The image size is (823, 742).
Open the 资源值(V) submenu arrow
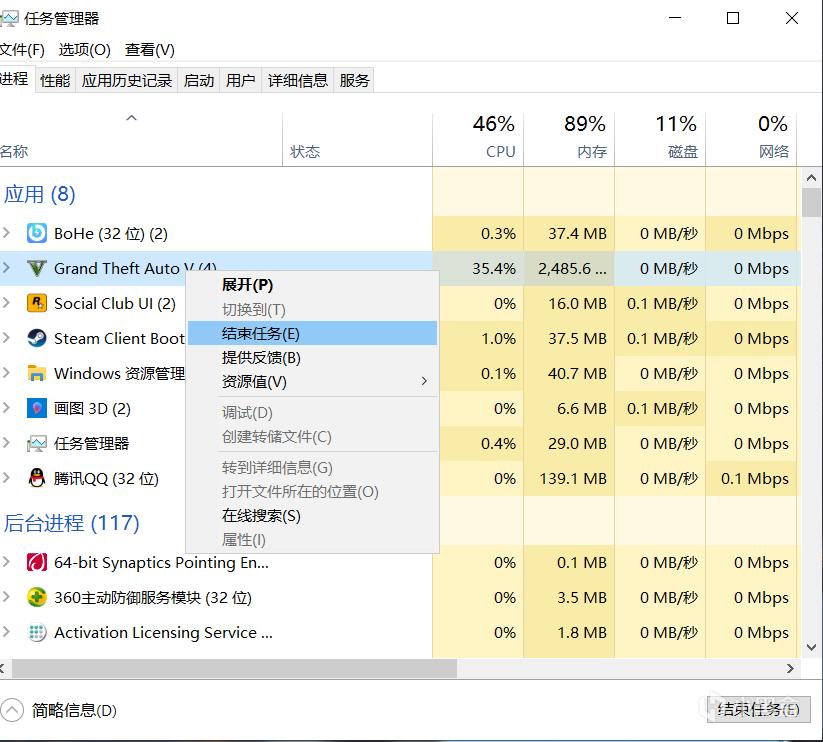[x=424, y=381]
